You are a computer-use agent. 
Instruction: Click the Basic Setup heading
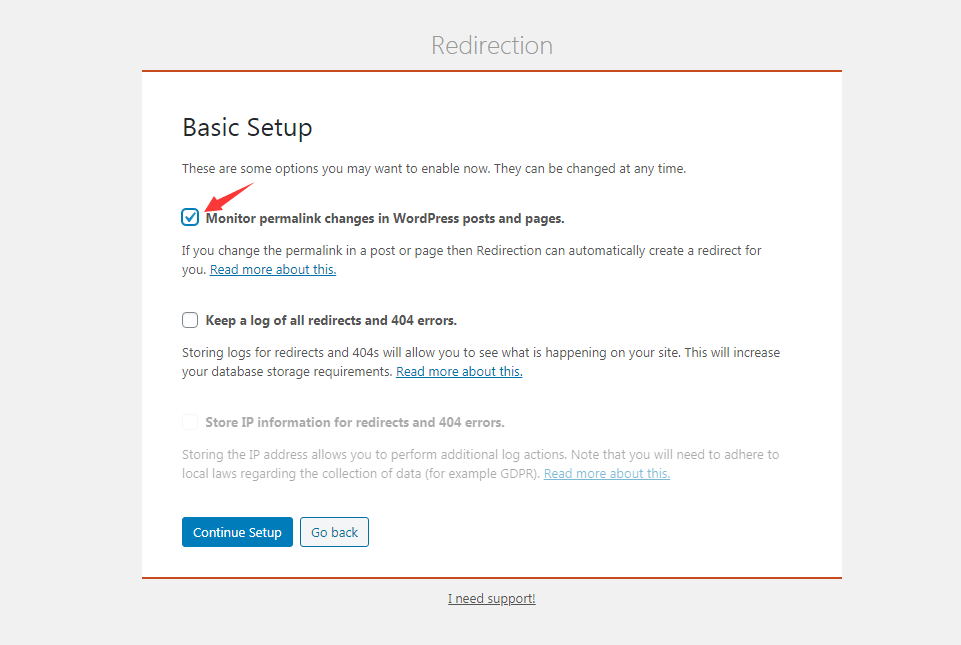point(247,128)
